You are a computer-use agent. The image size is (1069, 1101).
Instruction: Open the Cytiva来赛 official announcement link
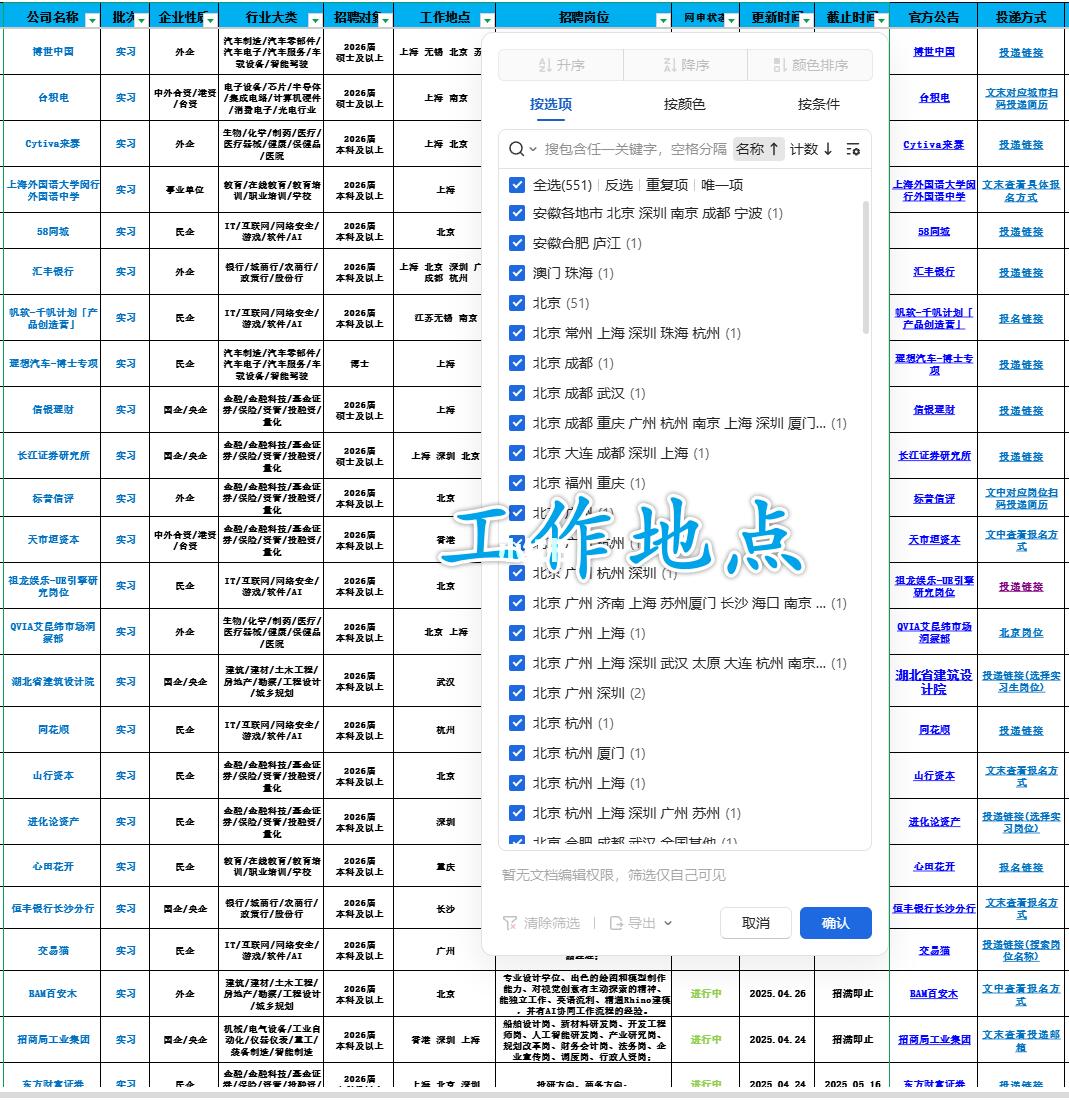pos(933,145)
